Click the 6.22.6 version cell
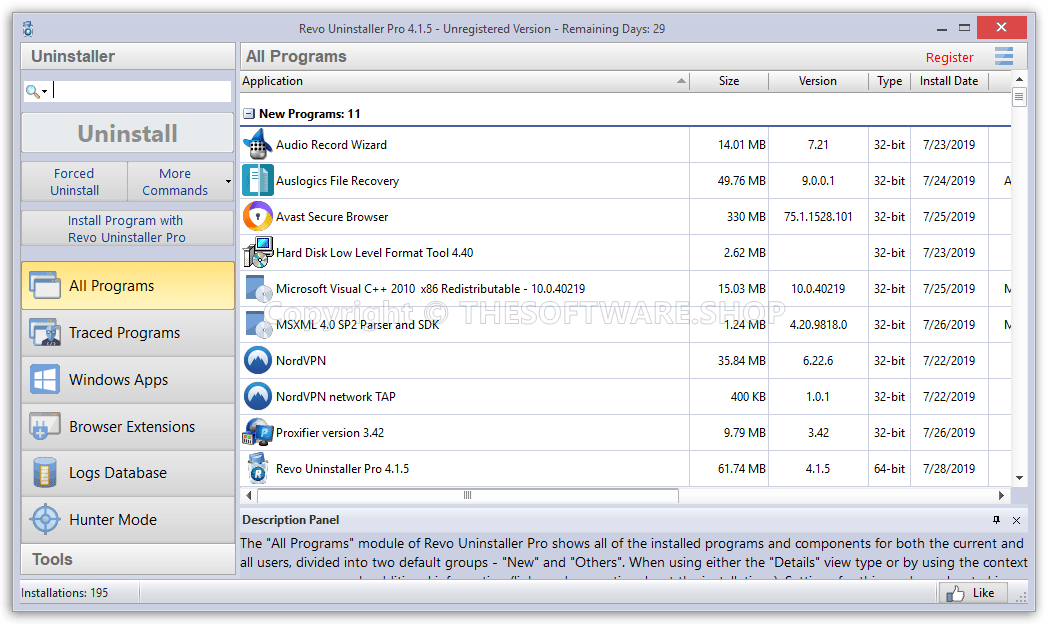Viewport: 1048px width, 624px height. tap(818, 361)
